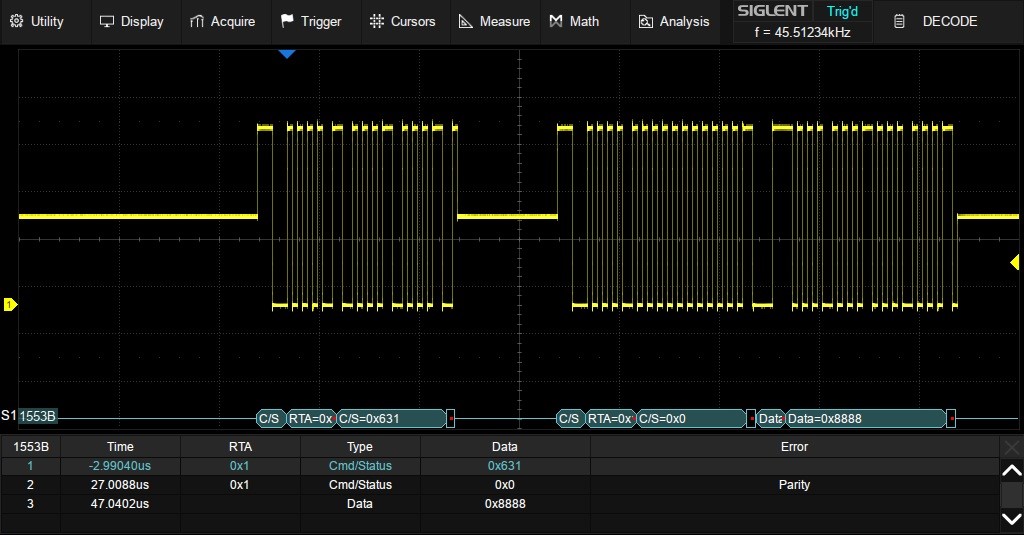Click the C/S=0x631 decode packet
The width and height of the screenshot is (1024, 535).
tap(390, 418)
